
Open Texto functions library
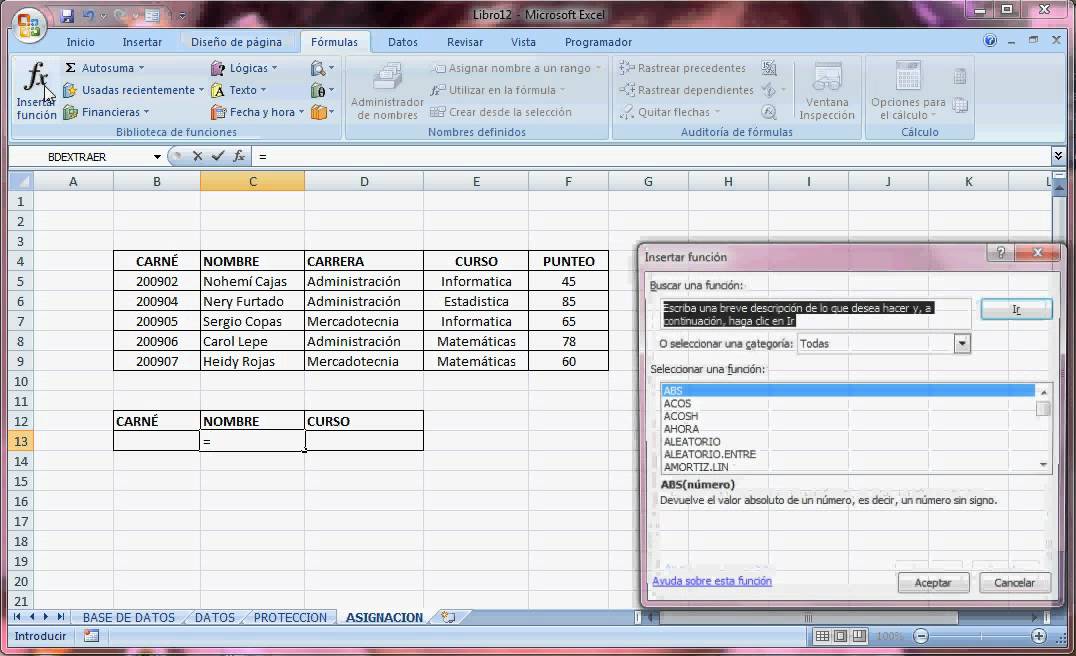[x=238, y=90]
